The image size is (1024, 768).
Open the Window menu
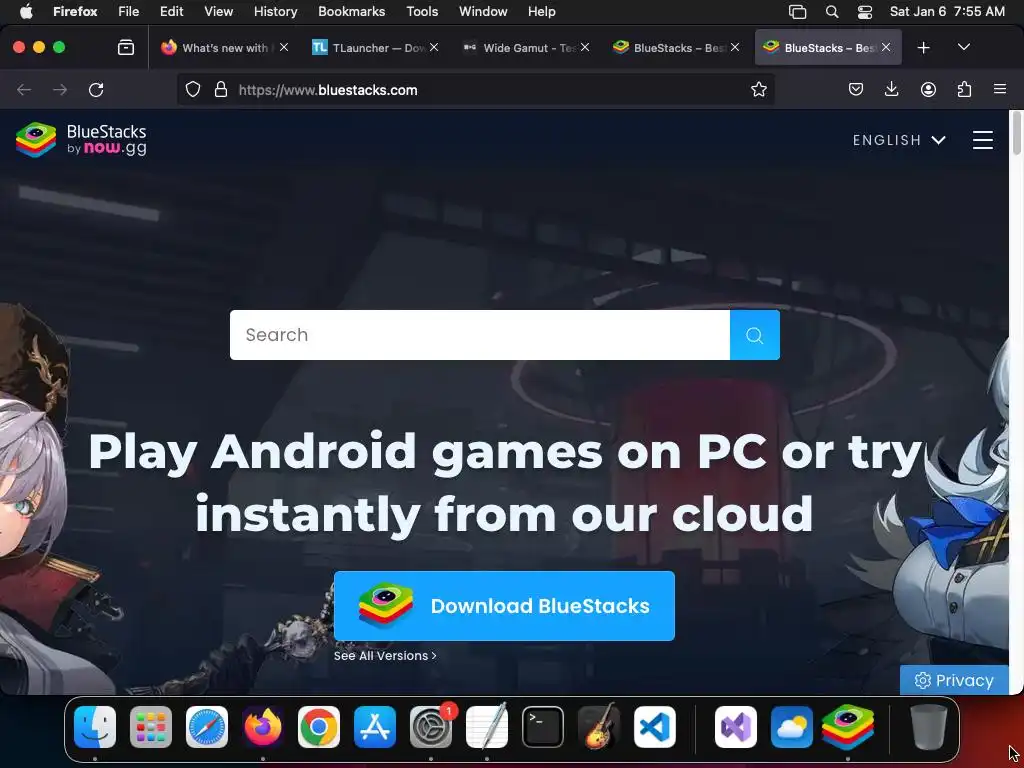click(x=483, y=11)
